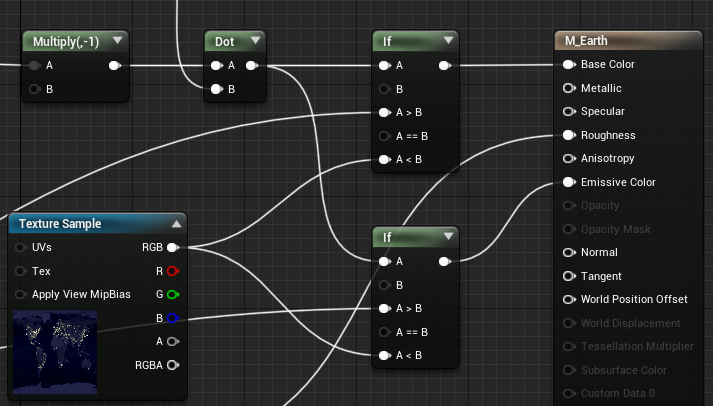Select the Texture Sample node title bar
The image size is (713, 406).
point(97,224)
